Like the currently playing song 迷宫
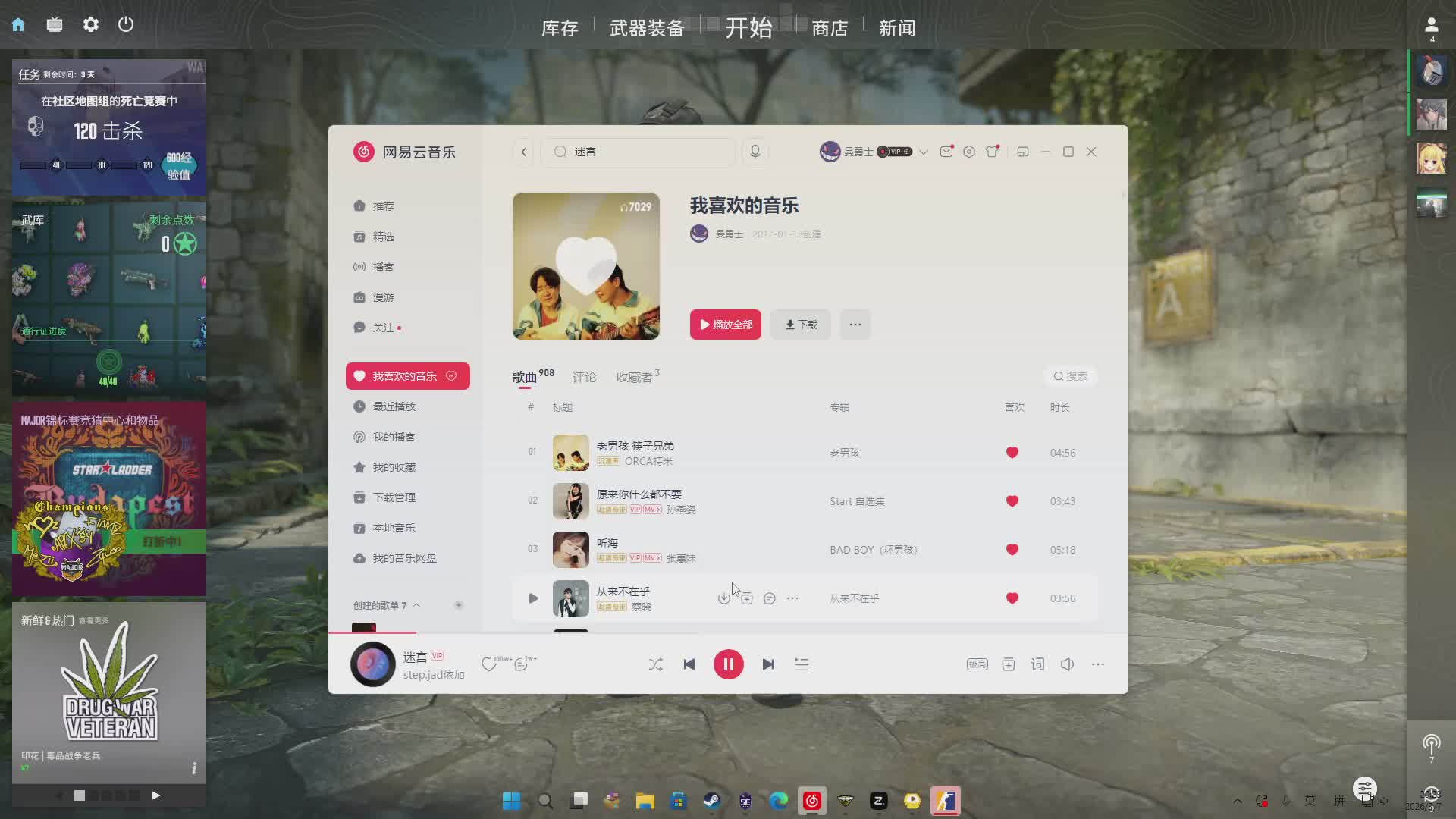Image resolution: width=1456 pixels, height=819 pixels. (x=489, y=665)
